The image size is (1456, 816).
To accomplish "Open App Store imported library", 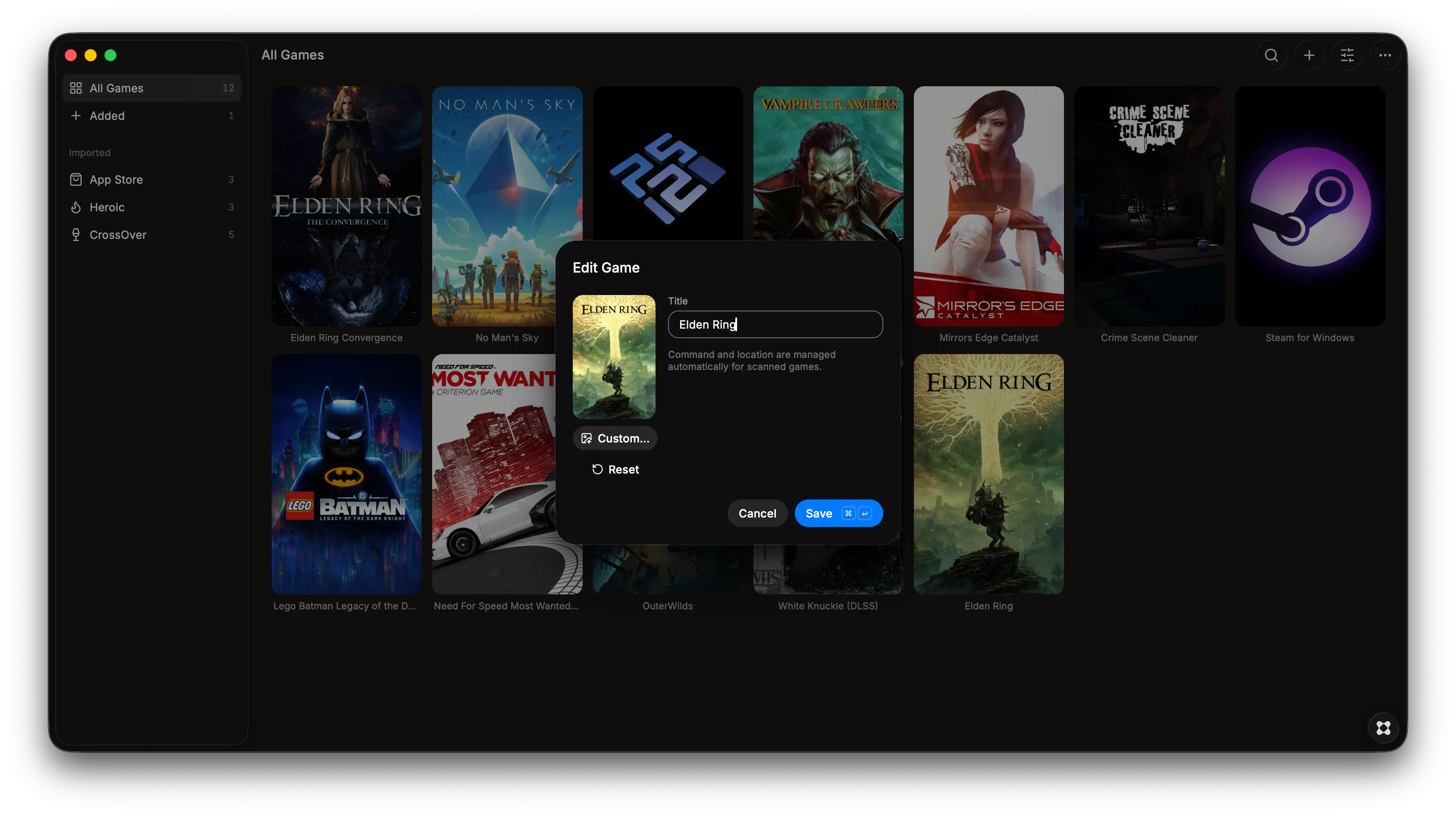I will point(151,179).
